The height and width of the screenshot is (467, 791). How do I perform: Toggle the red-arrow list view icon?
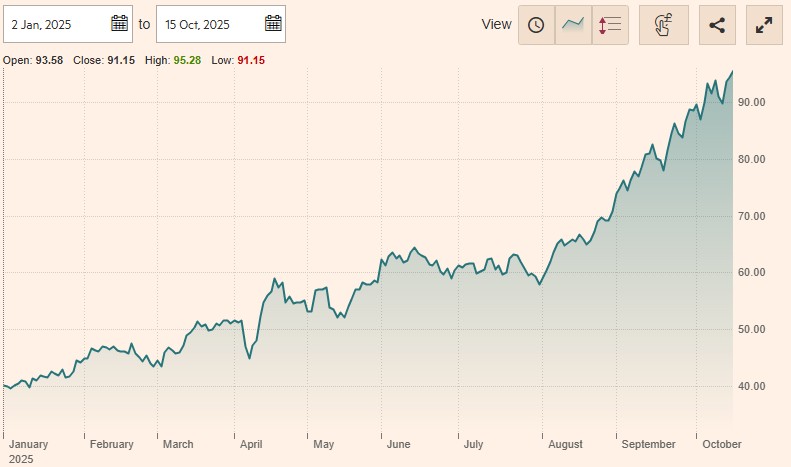coord(609,25)
